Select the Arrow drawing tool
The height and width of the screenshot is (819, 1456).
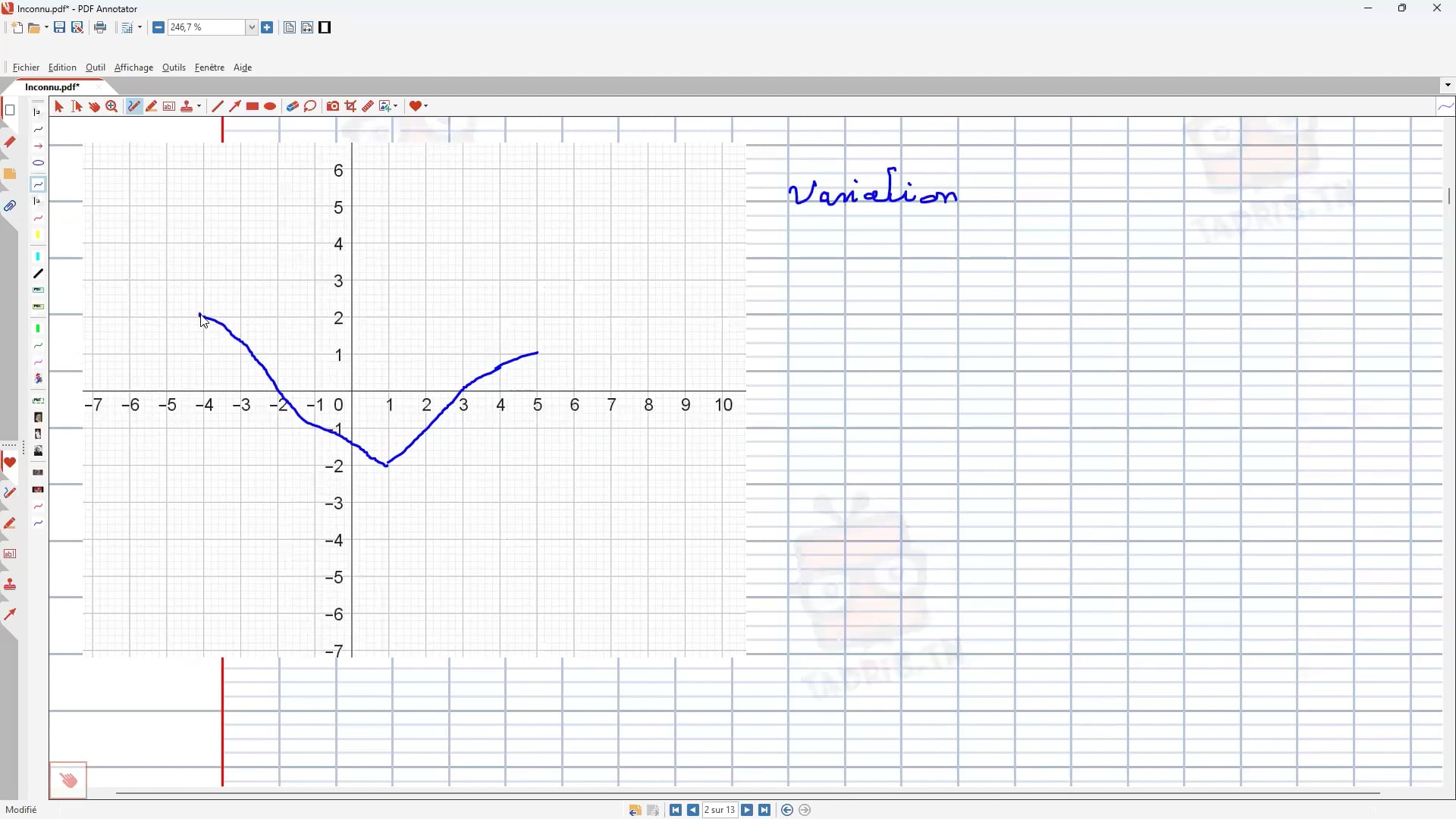pos(235,106)
